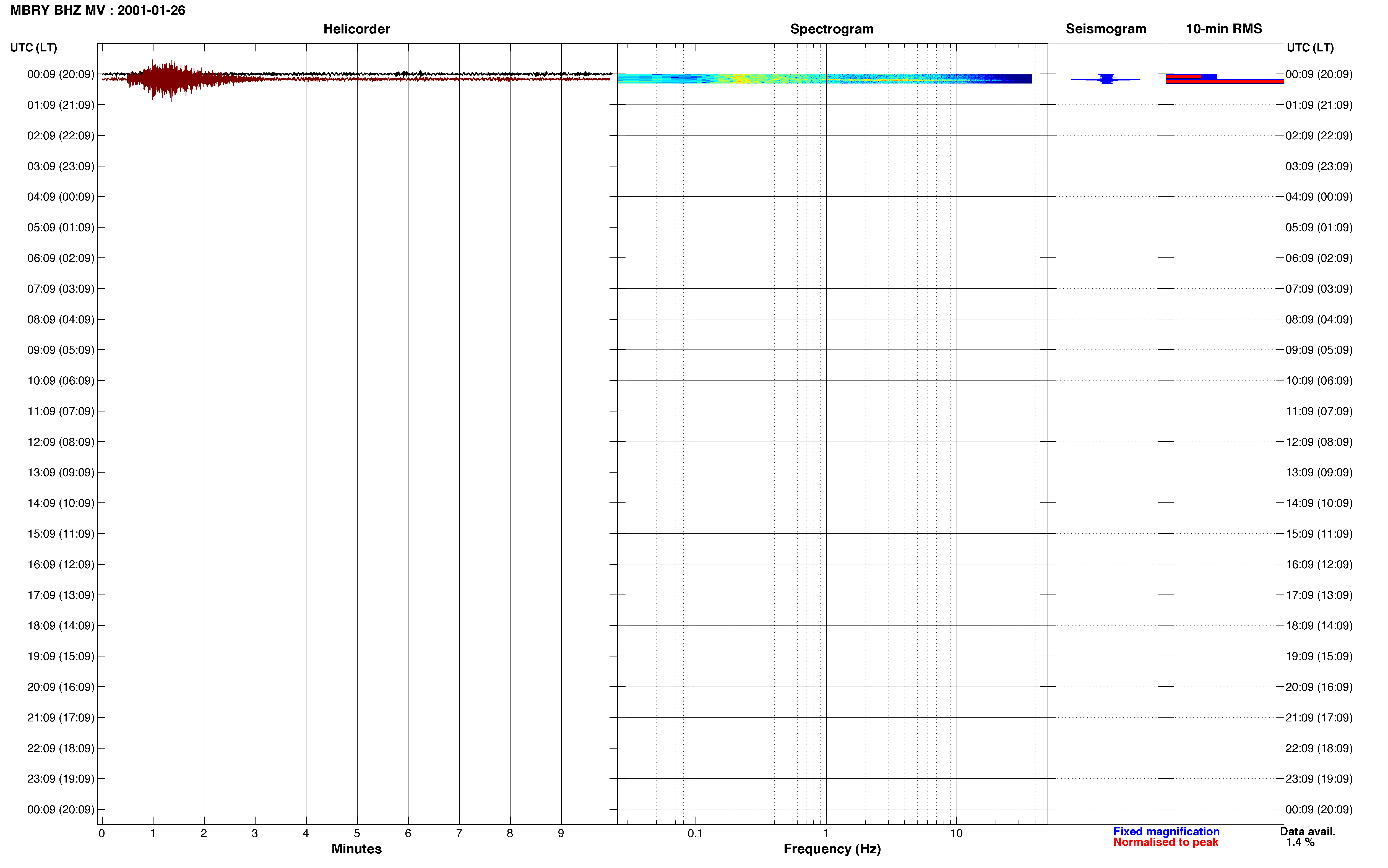This screenshot has height=868, width=1388.
Task: Click the minutes axis tick label 5
Action: click(x=357, y=833)
